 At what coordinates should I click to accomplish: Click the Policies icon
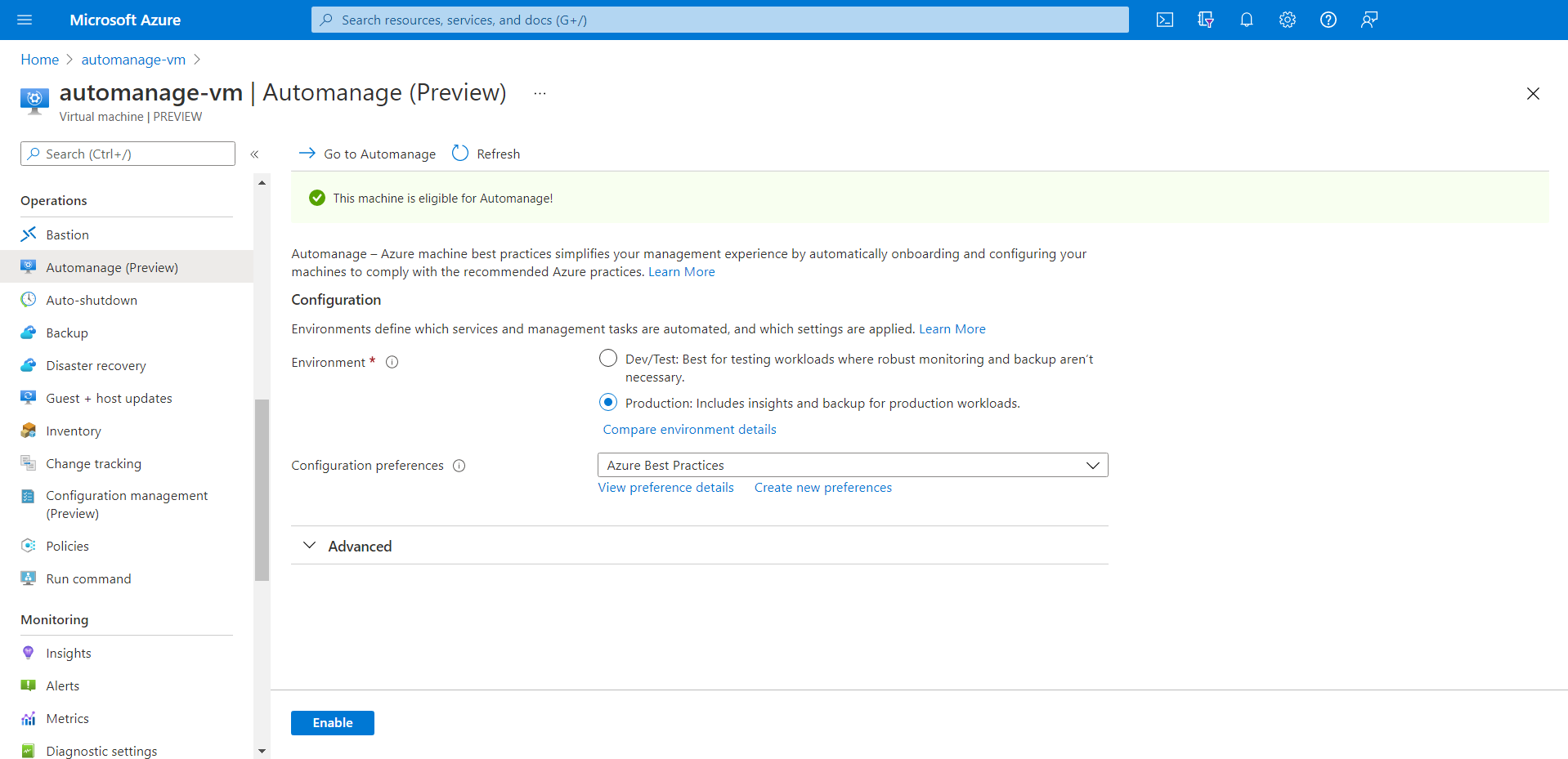pos(29,546)
